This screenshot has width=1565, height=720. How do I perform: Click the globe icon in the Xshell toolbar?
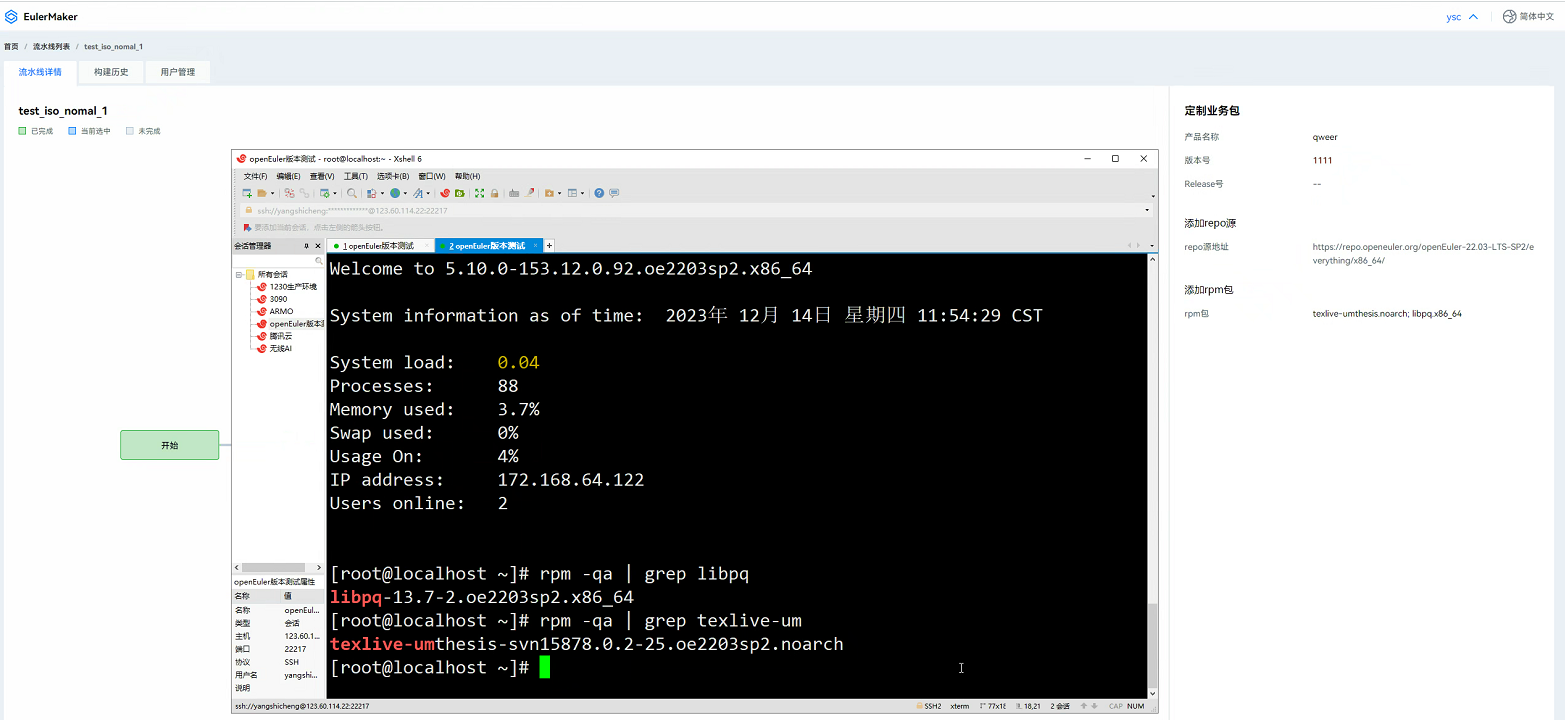click(x=395, y=193)
